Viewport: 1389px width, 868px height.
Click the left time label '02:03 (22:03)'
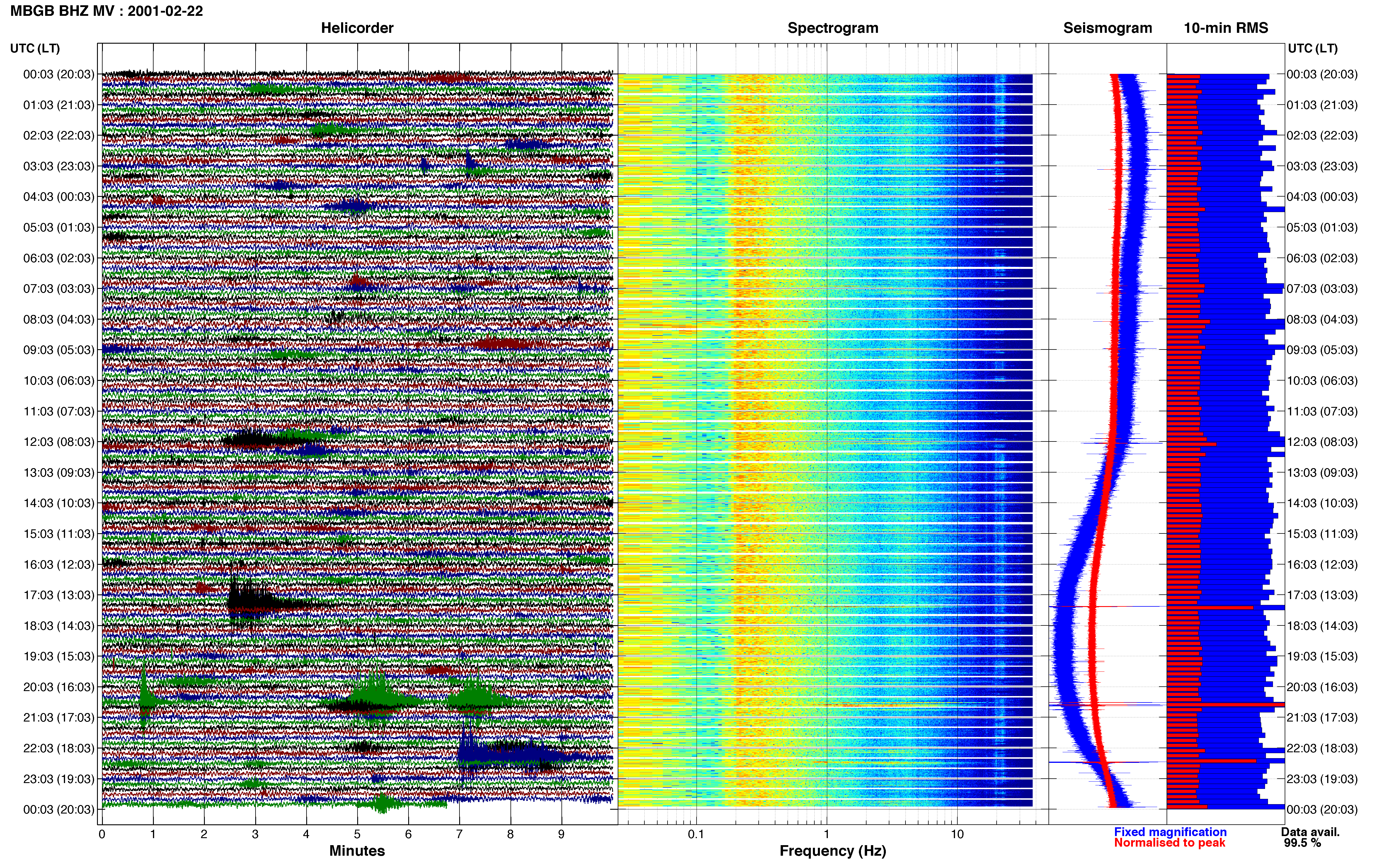[59, 135]
